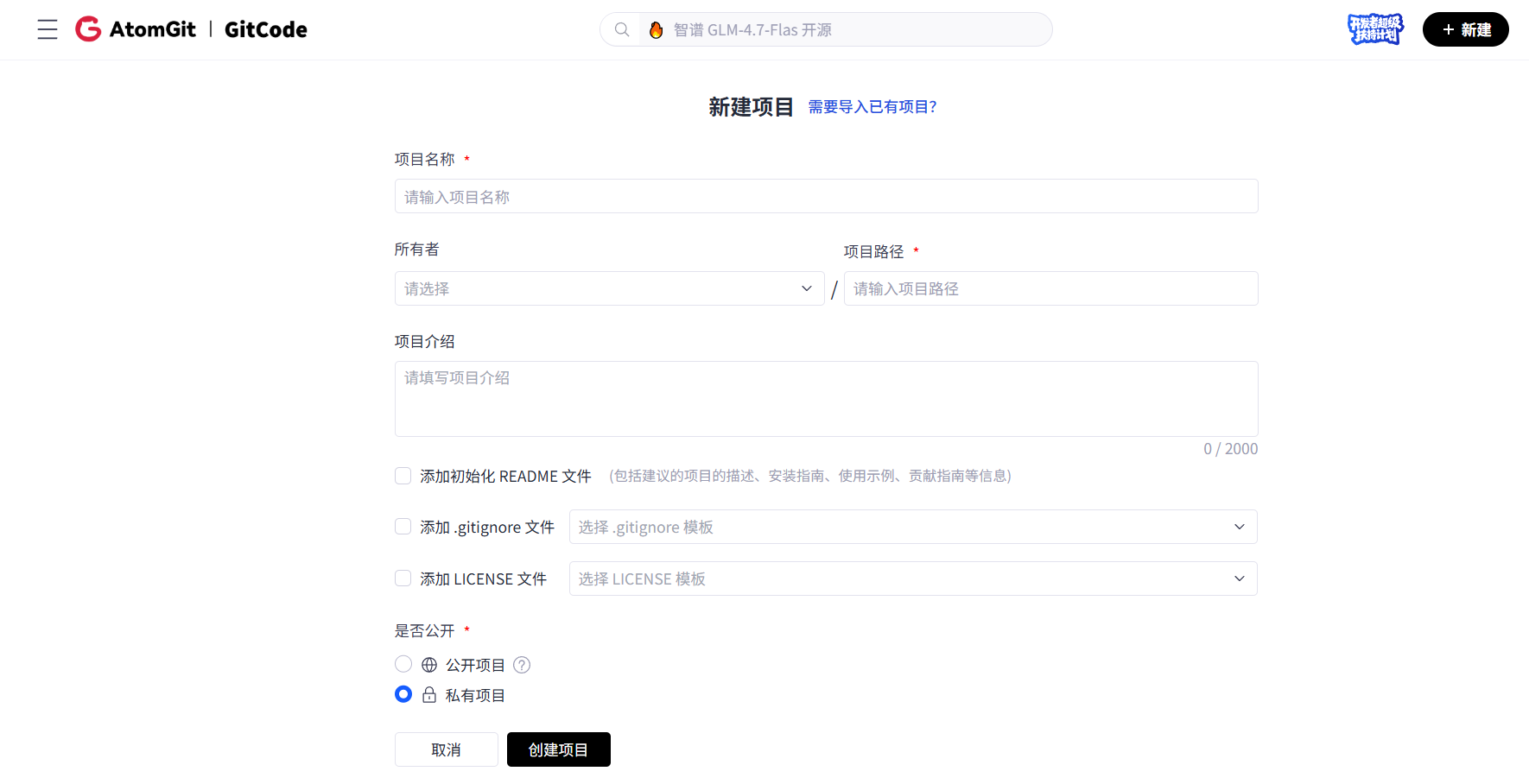Click the help question mark near 公开项目
Image resolution: width=1529 pixels, height=784 pixels.
(x=522, y=665)
